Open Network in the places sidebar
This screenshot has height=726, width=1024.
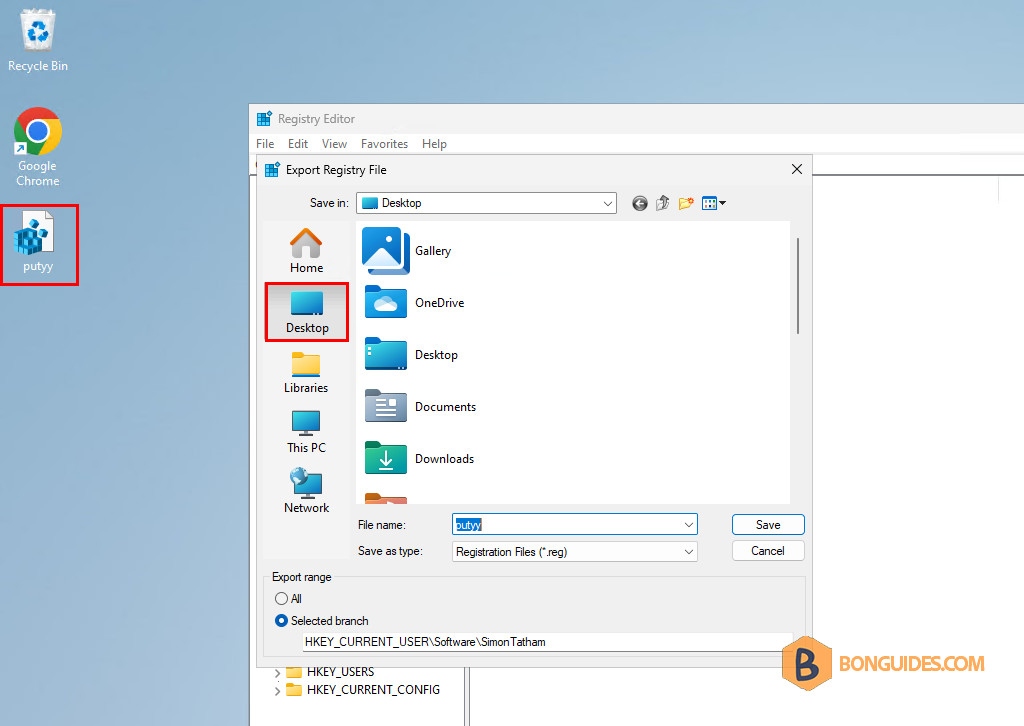(x=306, y=490)
